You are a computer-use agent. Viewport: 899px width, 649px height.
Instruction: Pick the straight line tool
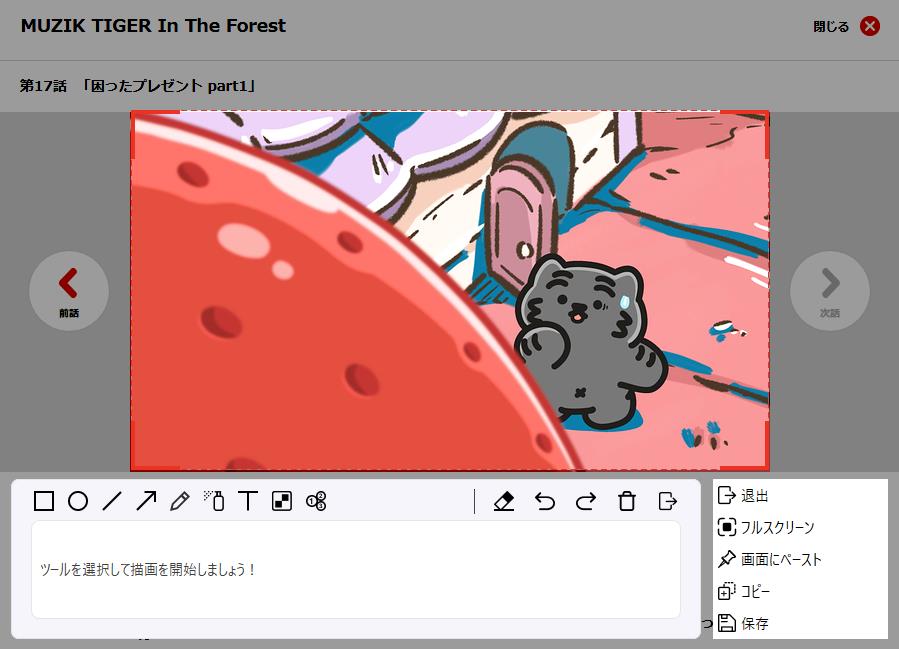click(x=112, y=501)
